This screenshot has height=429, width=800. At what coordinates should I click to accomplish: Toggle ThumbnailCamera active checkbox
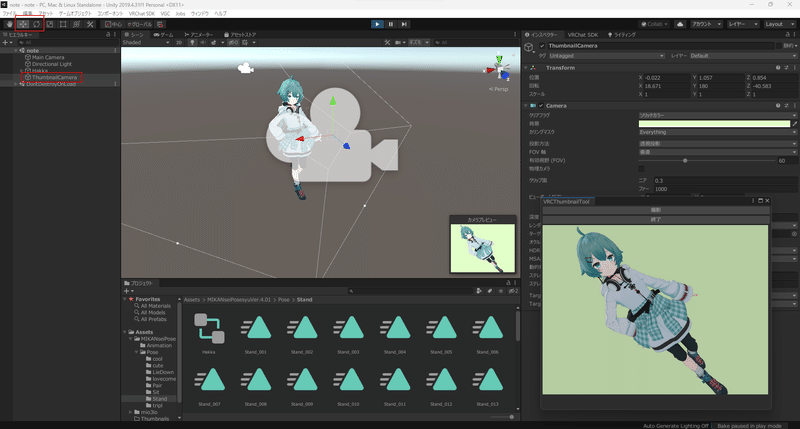(542, 45)
